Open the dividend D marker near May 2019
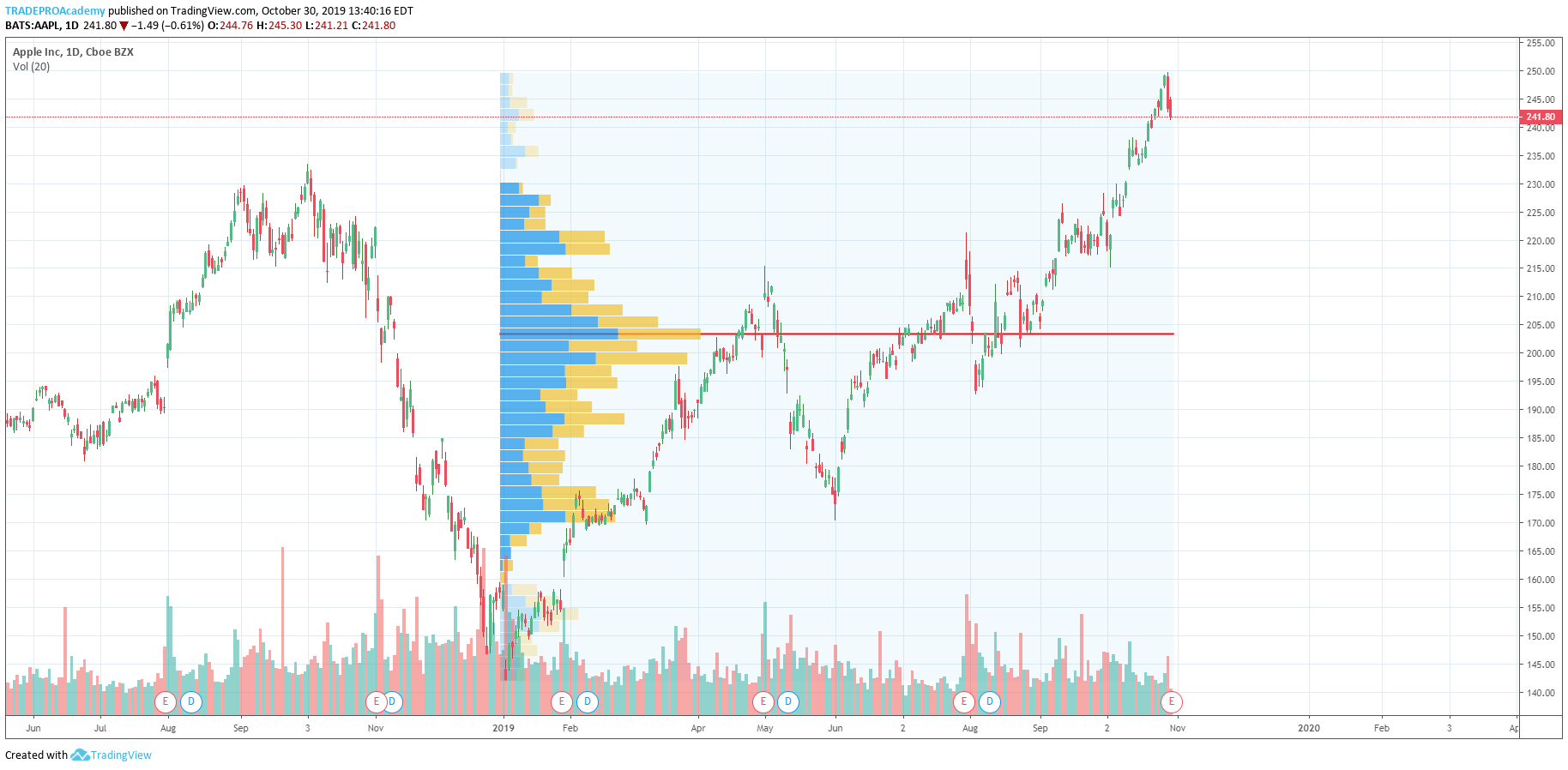This screenshot has height=770, width=1568. 788,702
